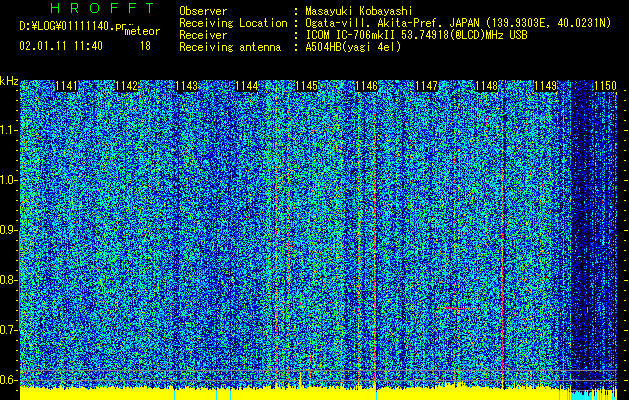Click the 1148 time marker
Image resolution: width=629 pixels, height=400 pixels.
(x=487, y=86)
